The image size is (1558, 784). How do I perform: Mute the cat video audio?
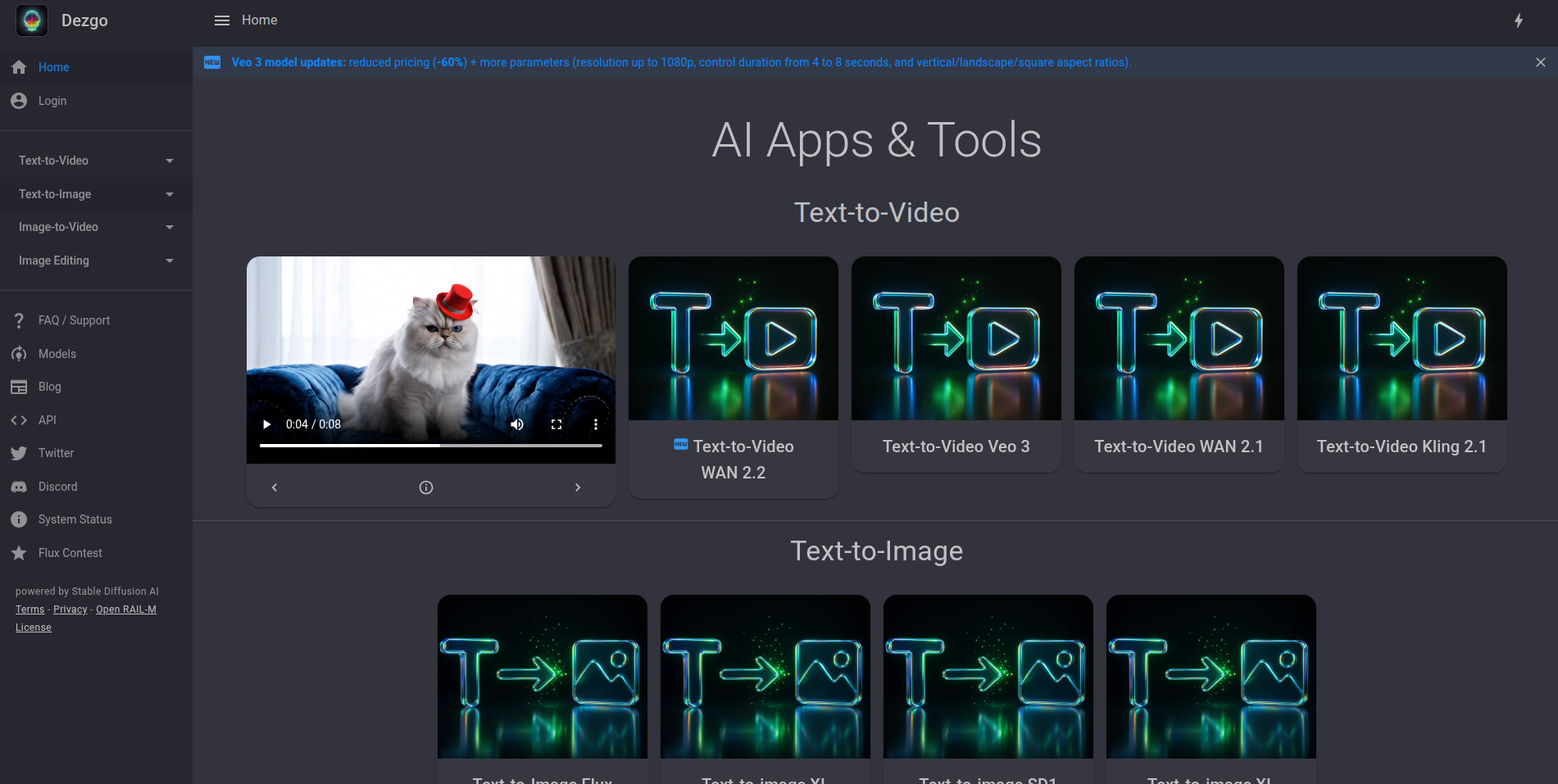click(x=517, y=424)
